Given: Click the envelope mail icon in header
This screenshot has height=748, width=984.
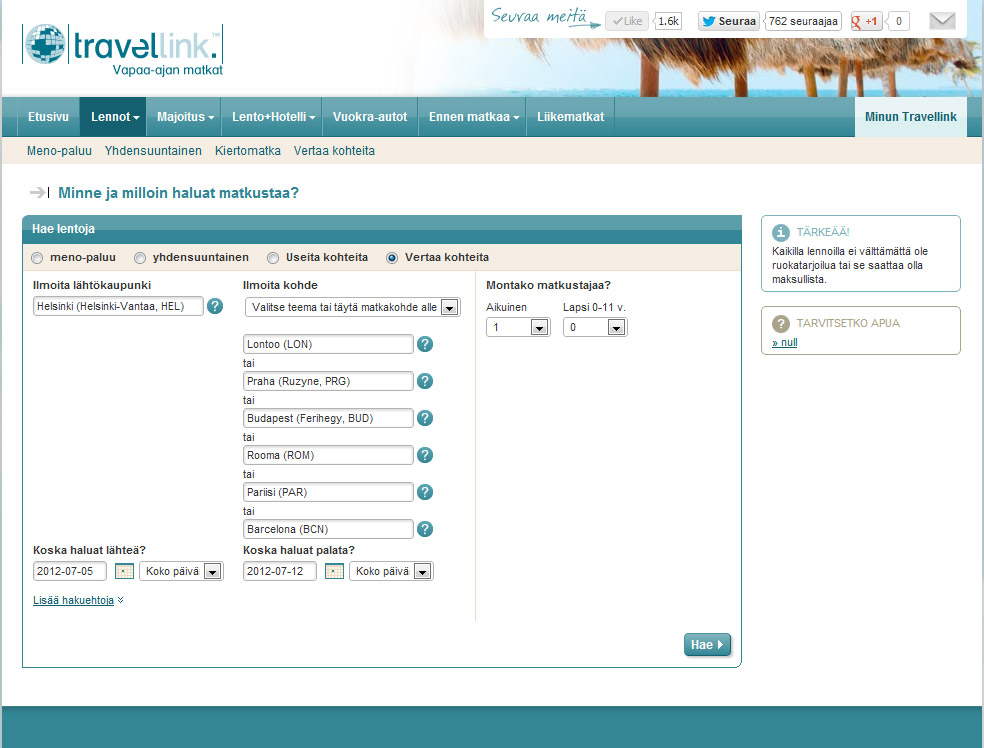Looking at the screenshot, I should 942,21.
